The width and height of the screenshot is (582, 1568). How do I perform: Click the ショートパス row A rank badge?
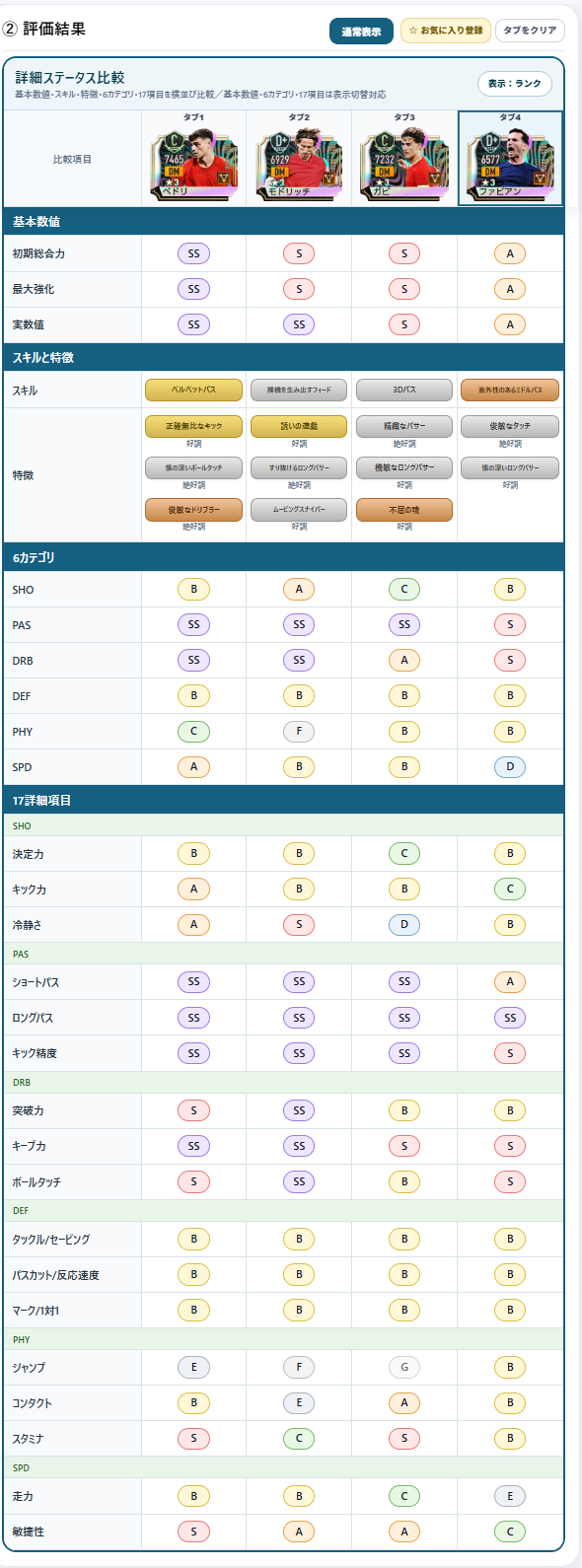coord(510,981)
